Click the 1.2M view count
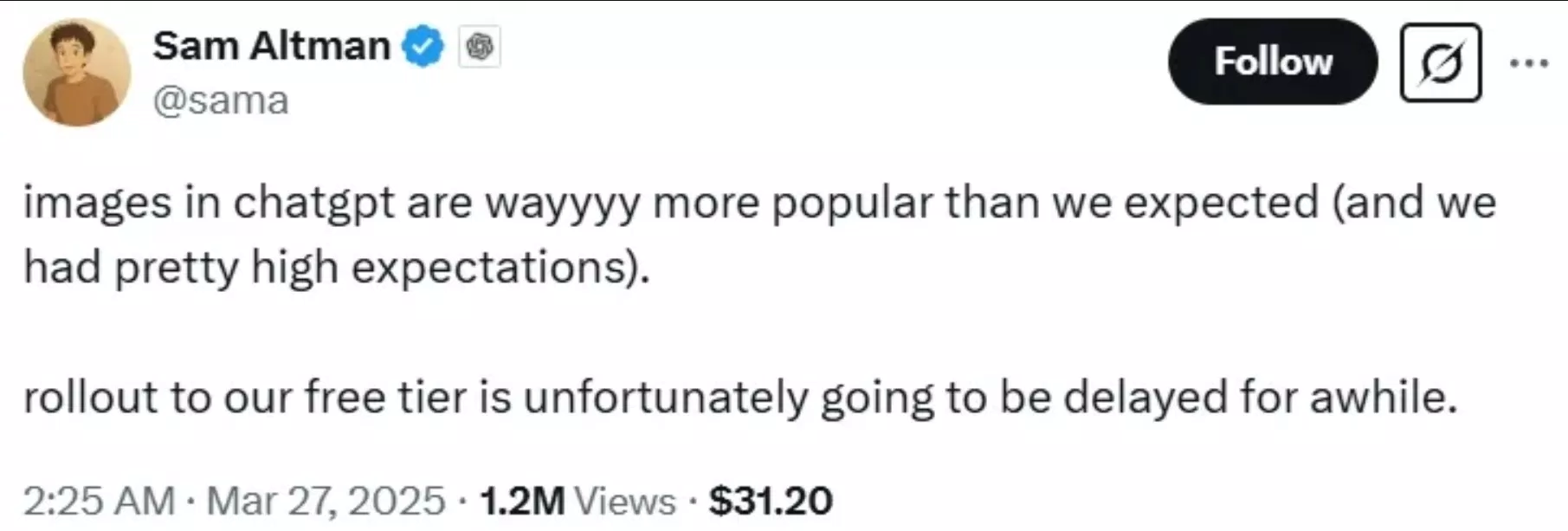 click(x=521, y=501)
